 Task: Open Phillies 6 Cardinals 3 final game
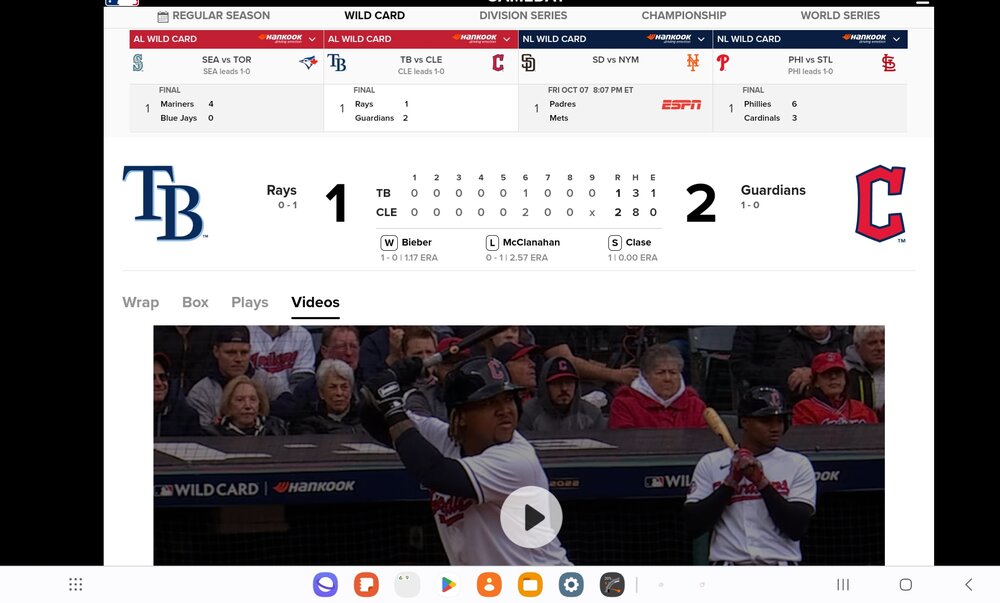pyautogui.click(x=810, y=108)
